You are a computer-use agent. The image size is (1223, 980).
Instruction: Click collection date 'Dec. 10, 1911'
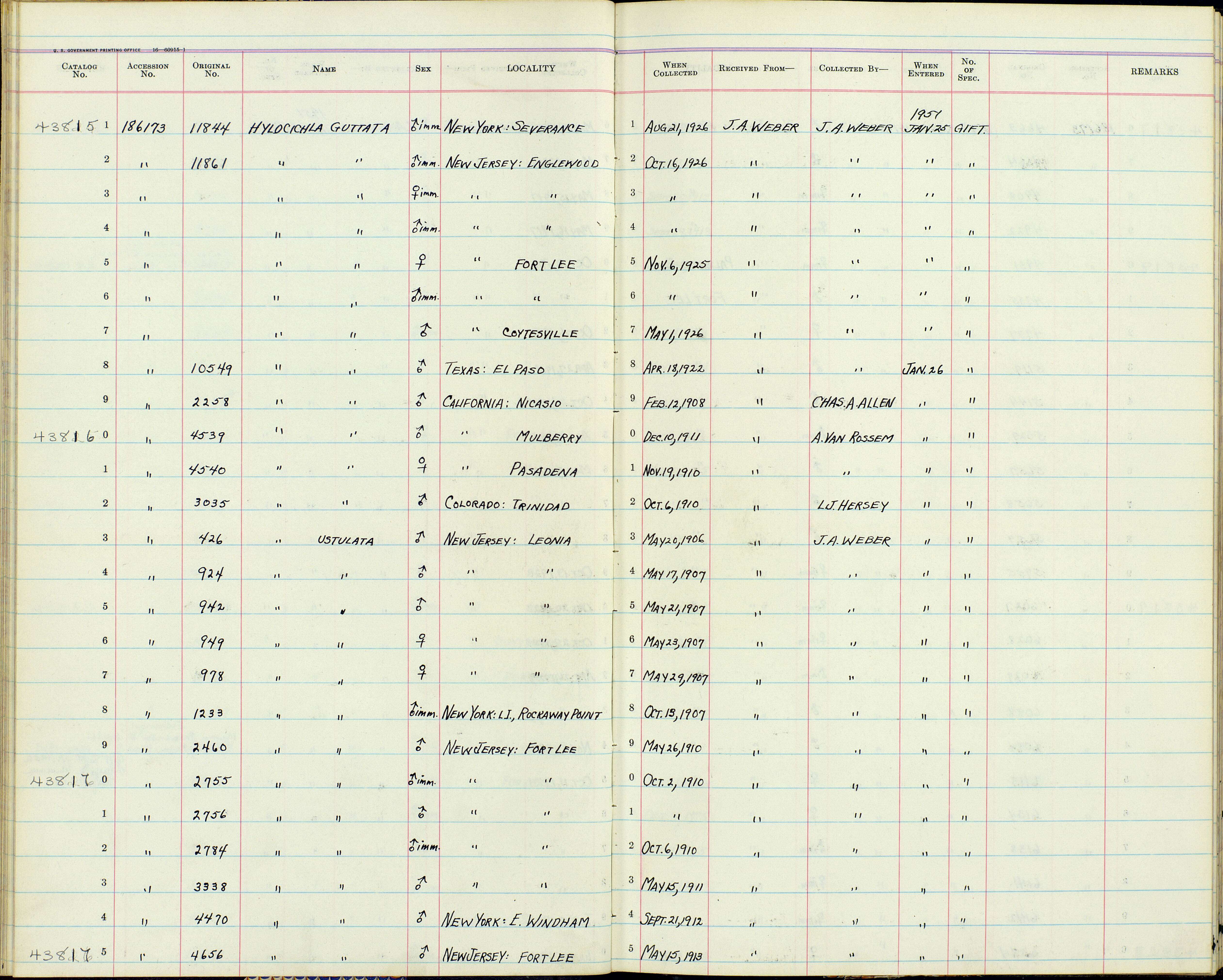point(672,437)
